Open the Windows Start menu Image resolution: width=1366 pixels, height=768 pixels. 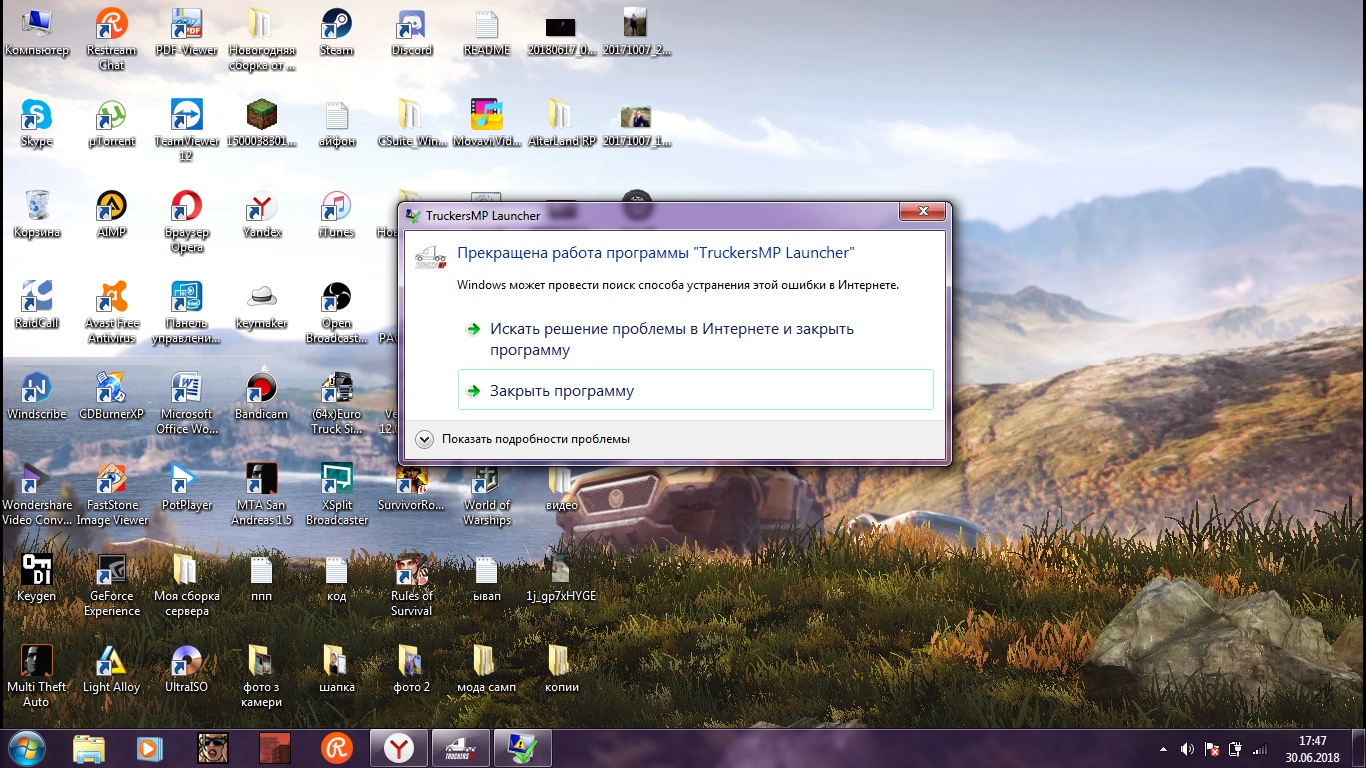tap(25, 748)
